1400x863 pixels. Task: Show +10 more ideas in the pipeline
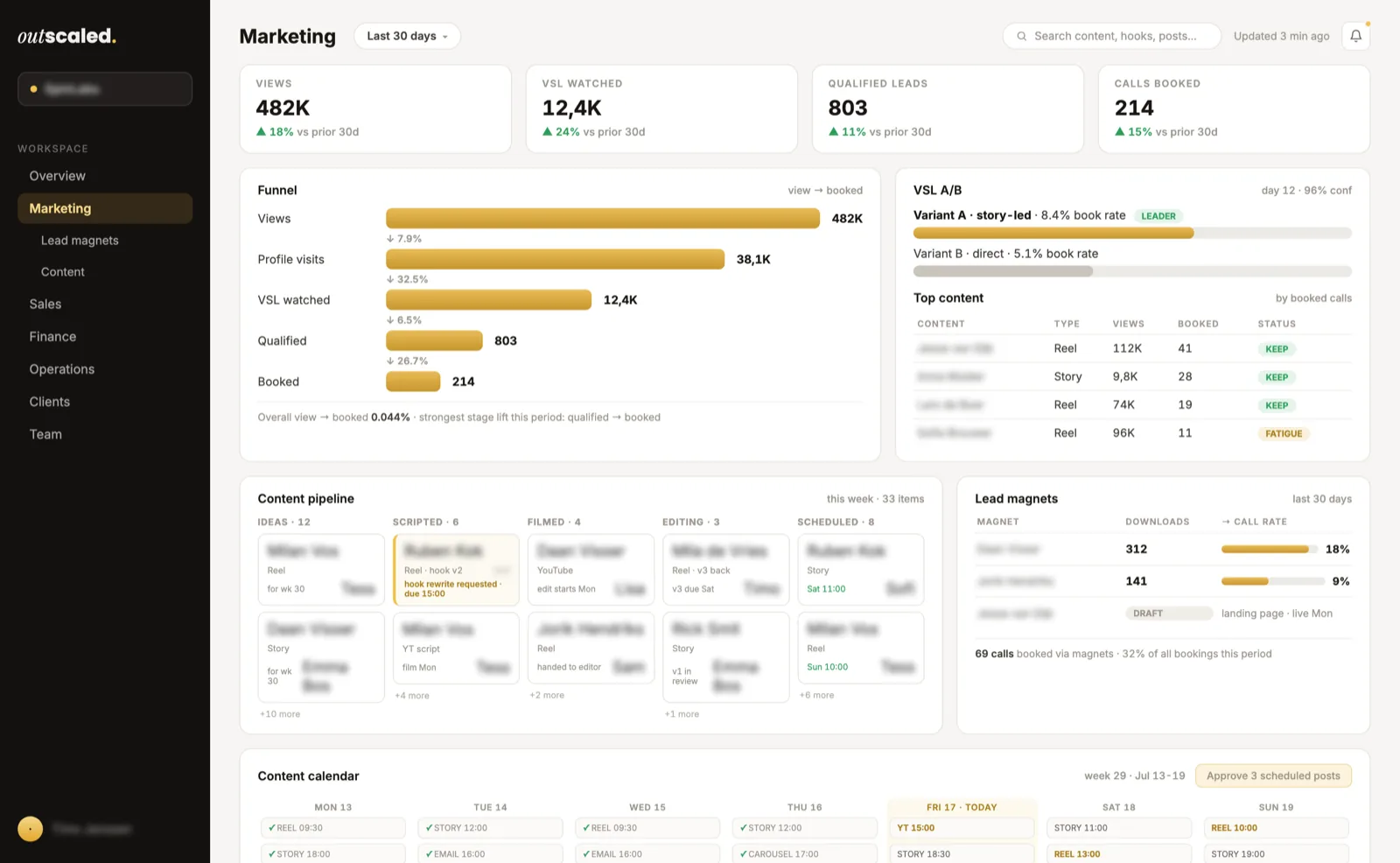click(280, 714)
